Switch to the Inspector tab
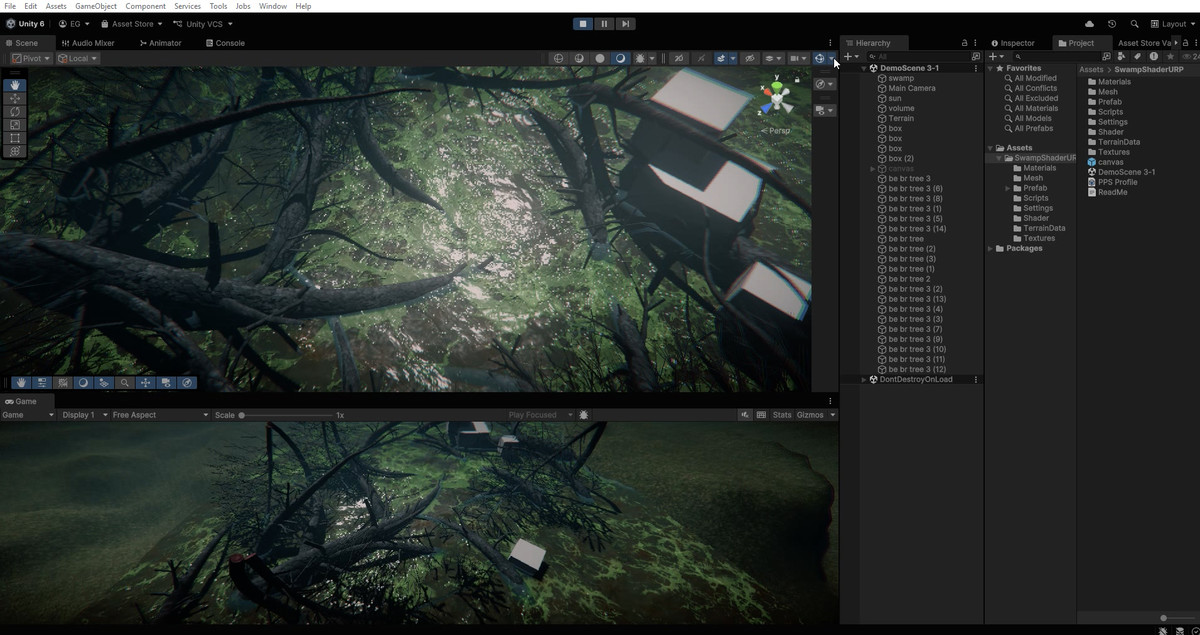This screenshot has width=1200, height=635. click(1013, 43)
